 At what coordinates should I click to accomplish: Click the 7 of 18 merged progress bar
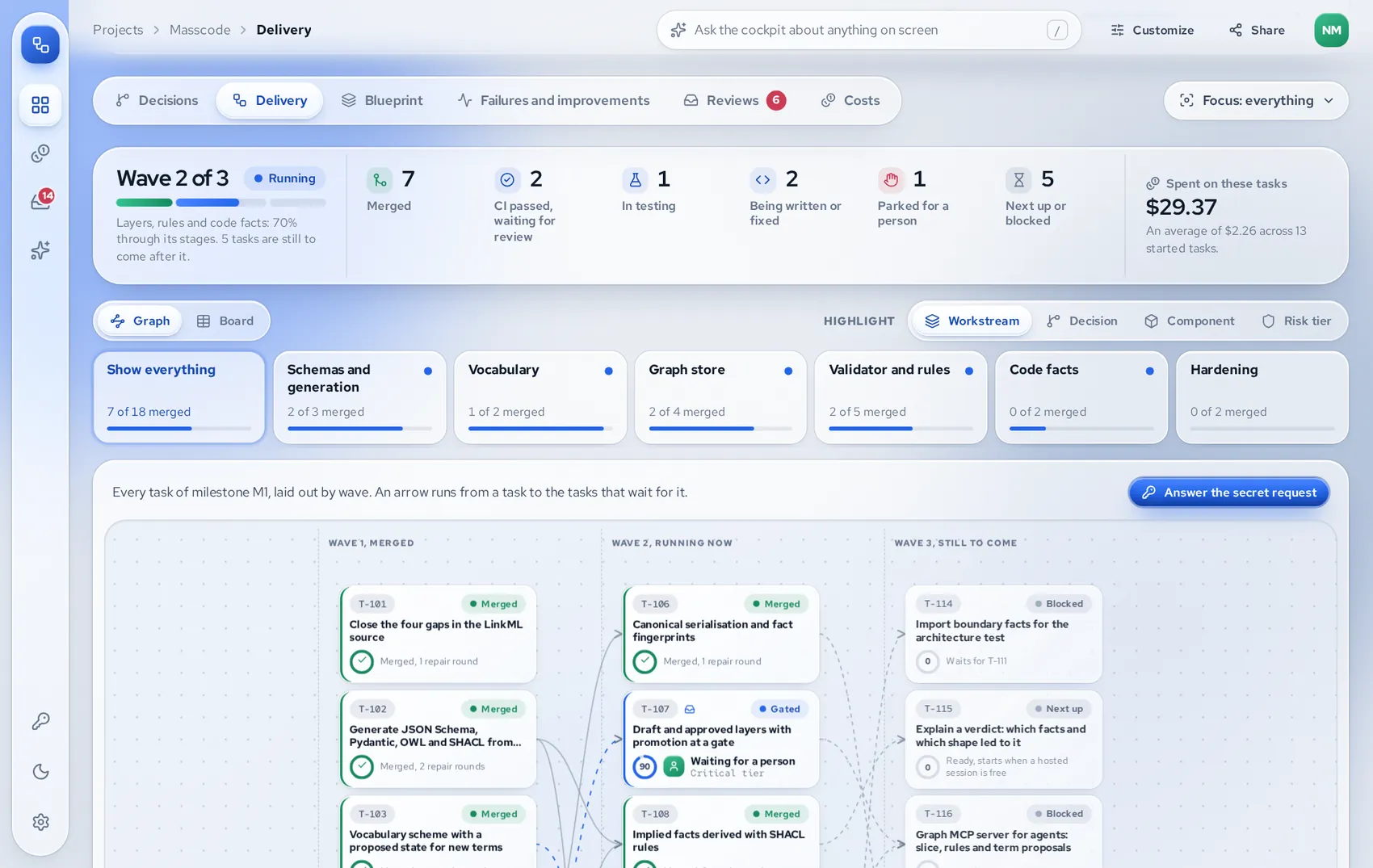(179, 429)
